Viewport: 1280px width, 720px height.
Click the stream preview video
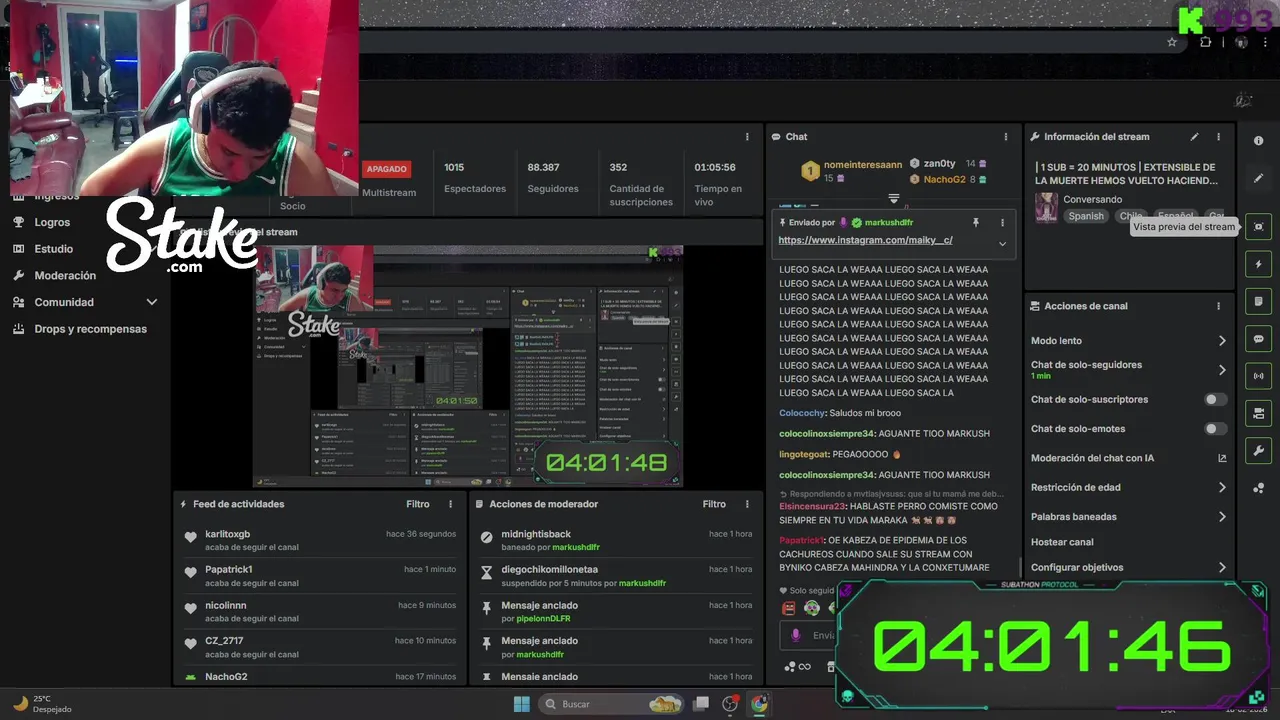[468, 366]
